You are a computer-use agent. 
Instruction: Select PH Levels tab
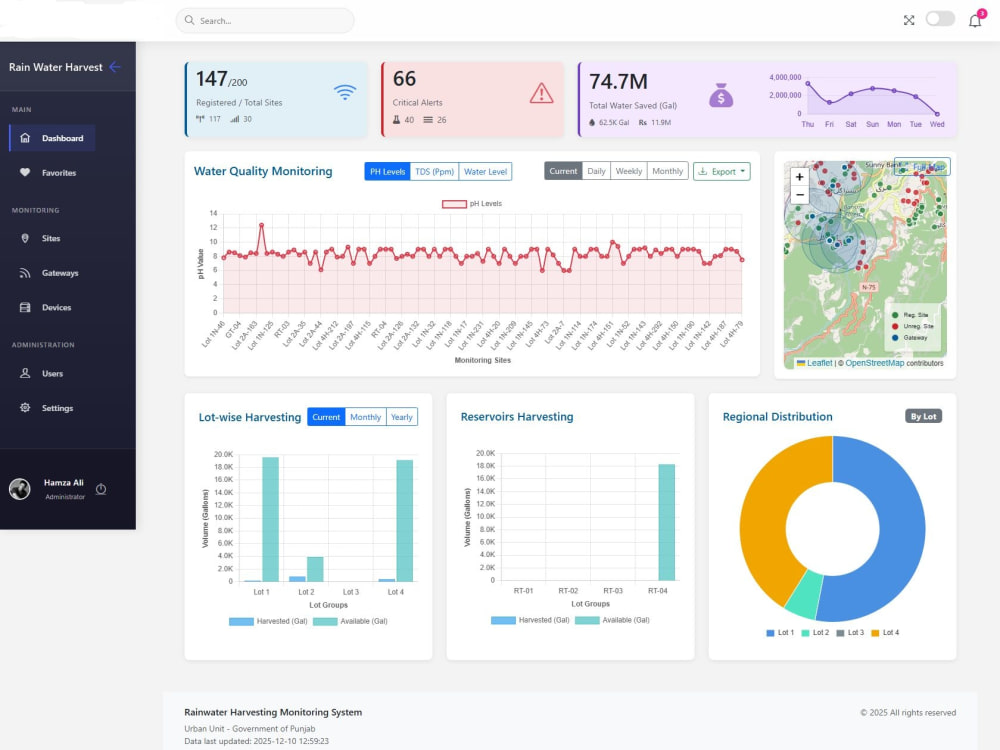click(x=387, y=172)
